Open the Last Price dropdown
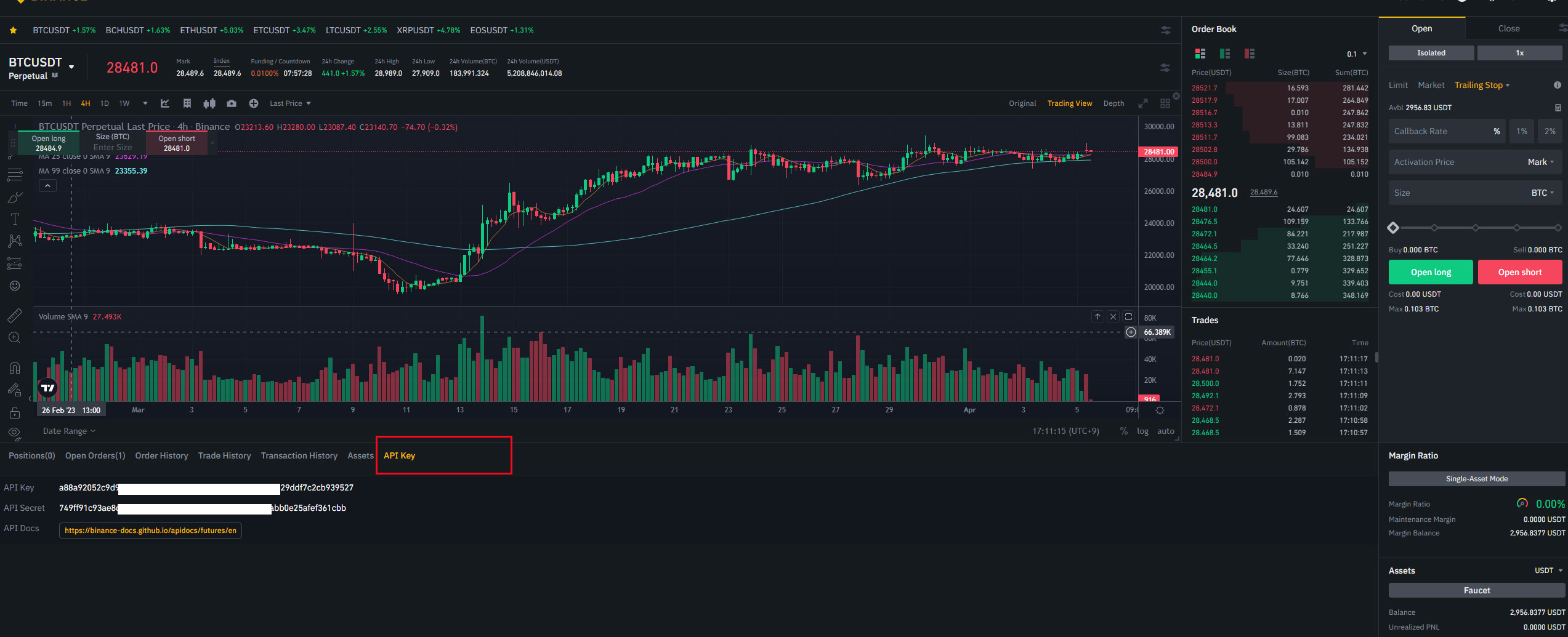 [290, 103]
